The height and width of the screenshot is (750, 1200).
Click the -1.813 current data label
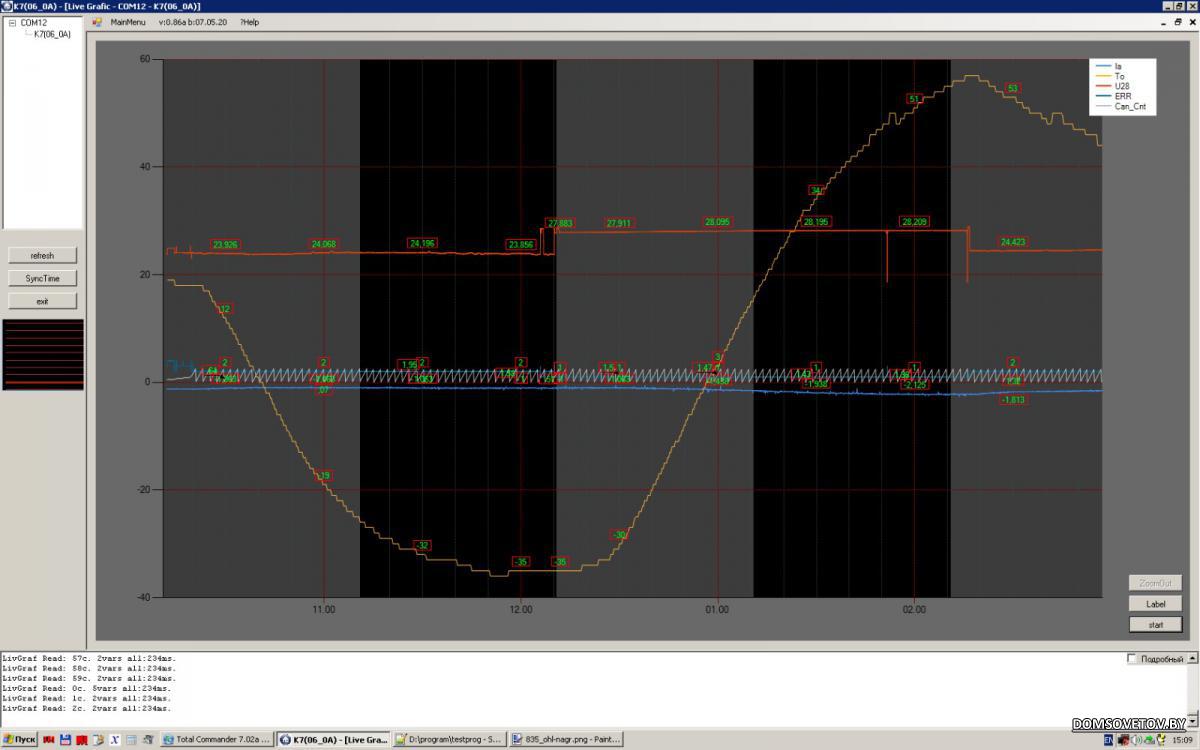[1012, 400]
